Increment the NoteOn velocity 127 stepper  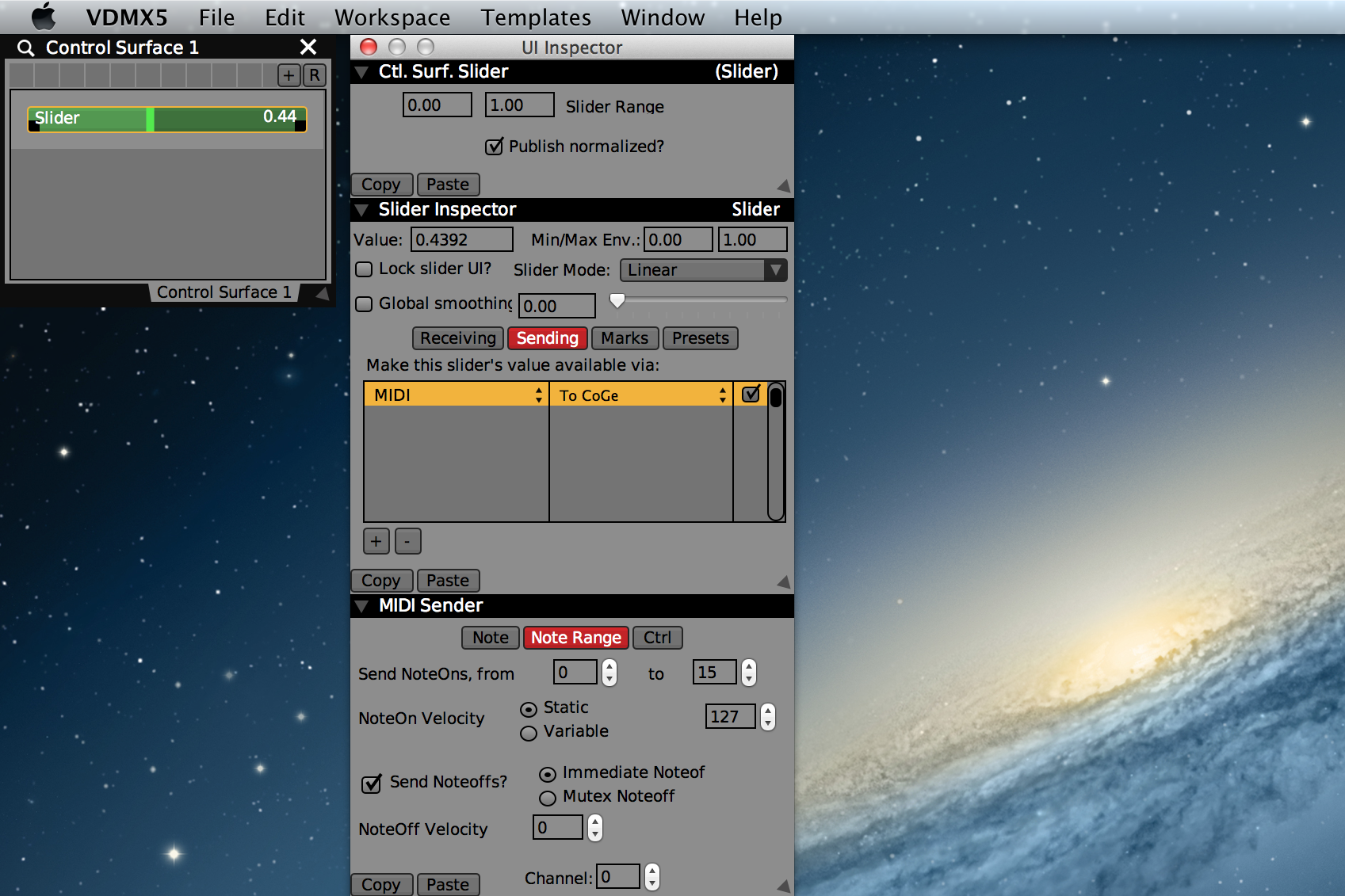coord(767,711)
